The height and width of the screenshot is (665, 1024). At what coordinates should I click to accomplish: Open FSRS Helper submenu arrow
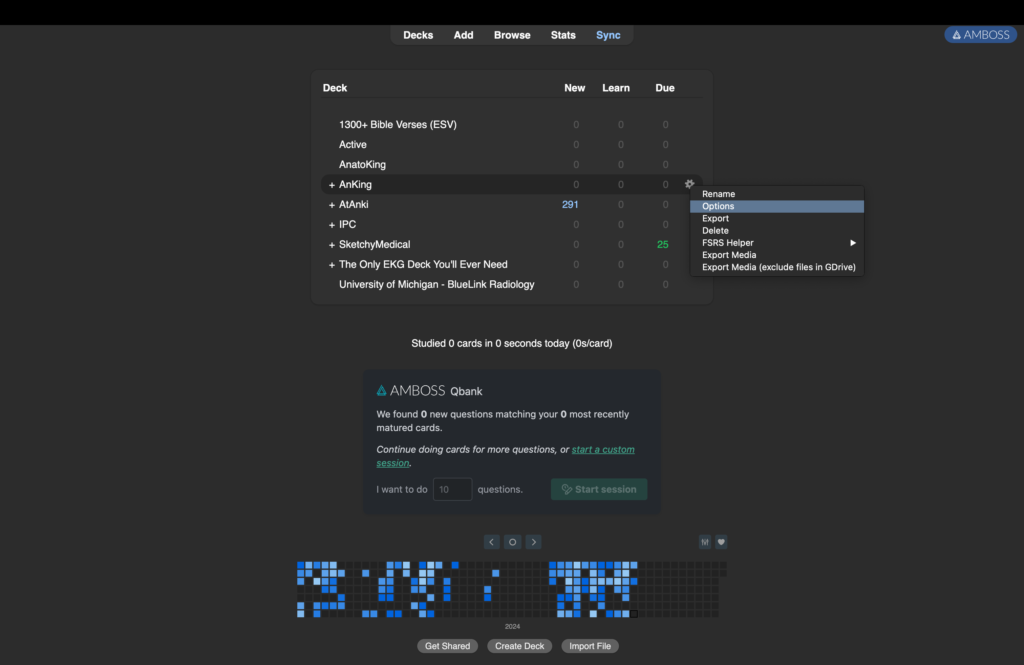coord(853,243)
